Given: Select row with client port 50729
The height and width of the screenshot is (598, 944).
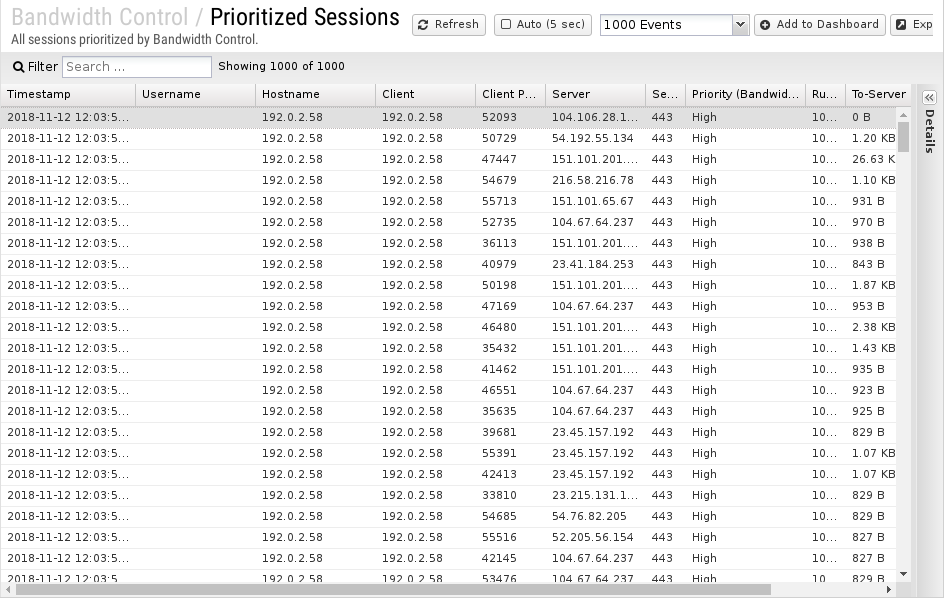Looking at the screenshot, I should (449, 139).
